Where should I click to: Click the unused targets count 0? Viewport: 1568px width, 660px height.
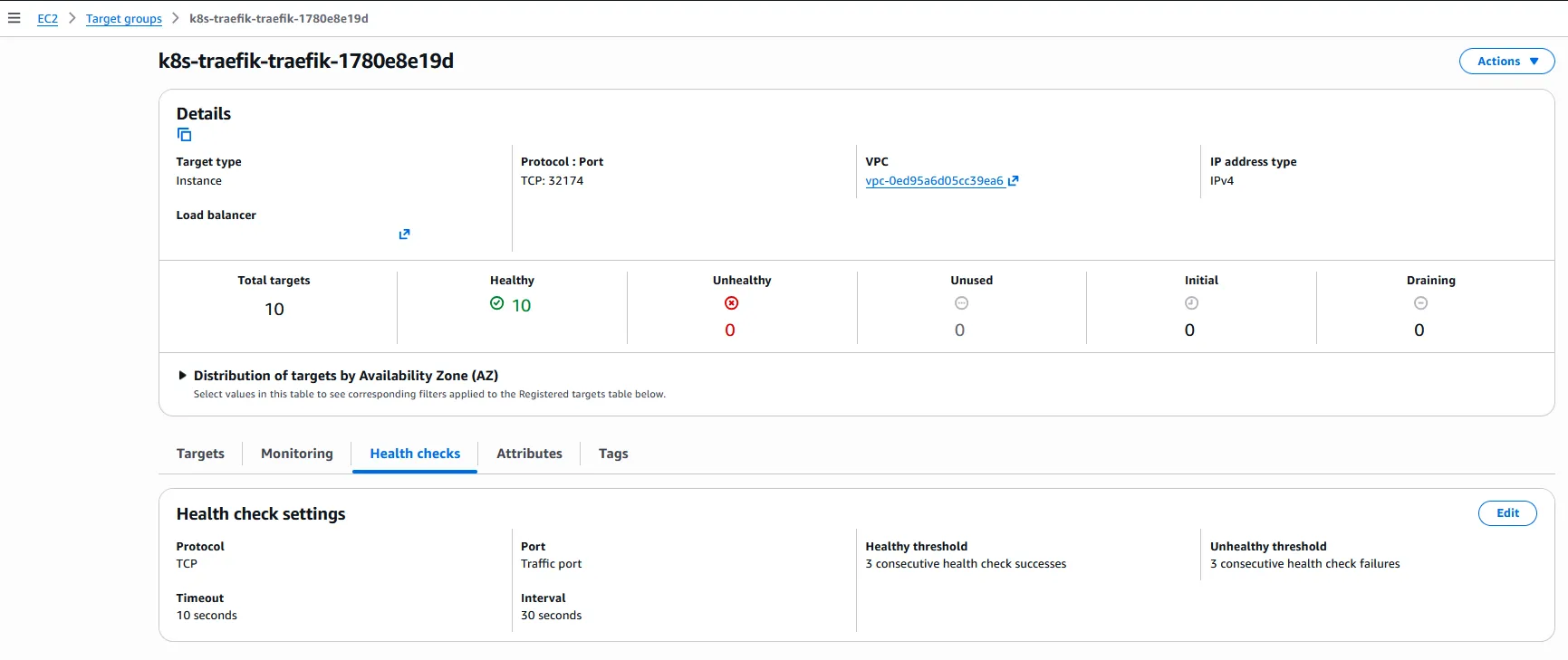tap(960, 330)
